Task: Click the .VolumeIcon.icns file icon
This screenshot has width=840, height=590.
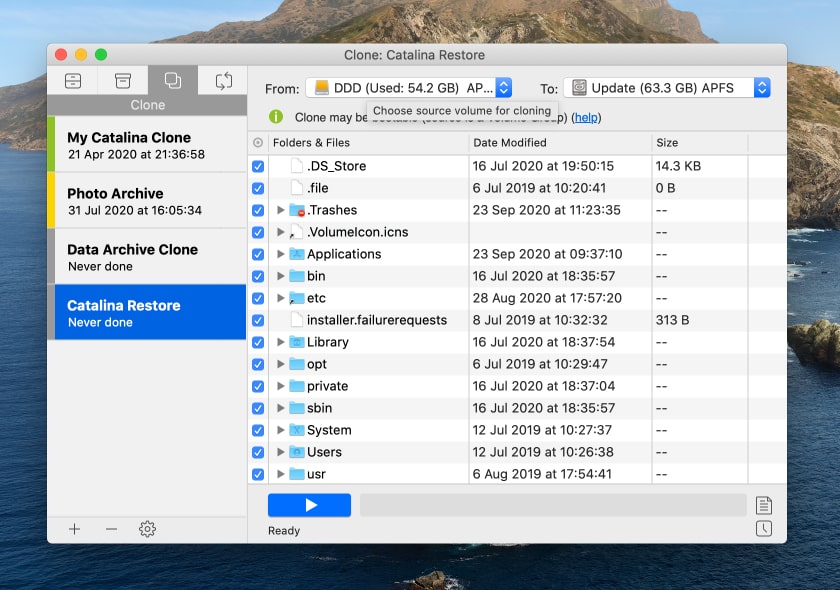Action: (x=297, y=232)
